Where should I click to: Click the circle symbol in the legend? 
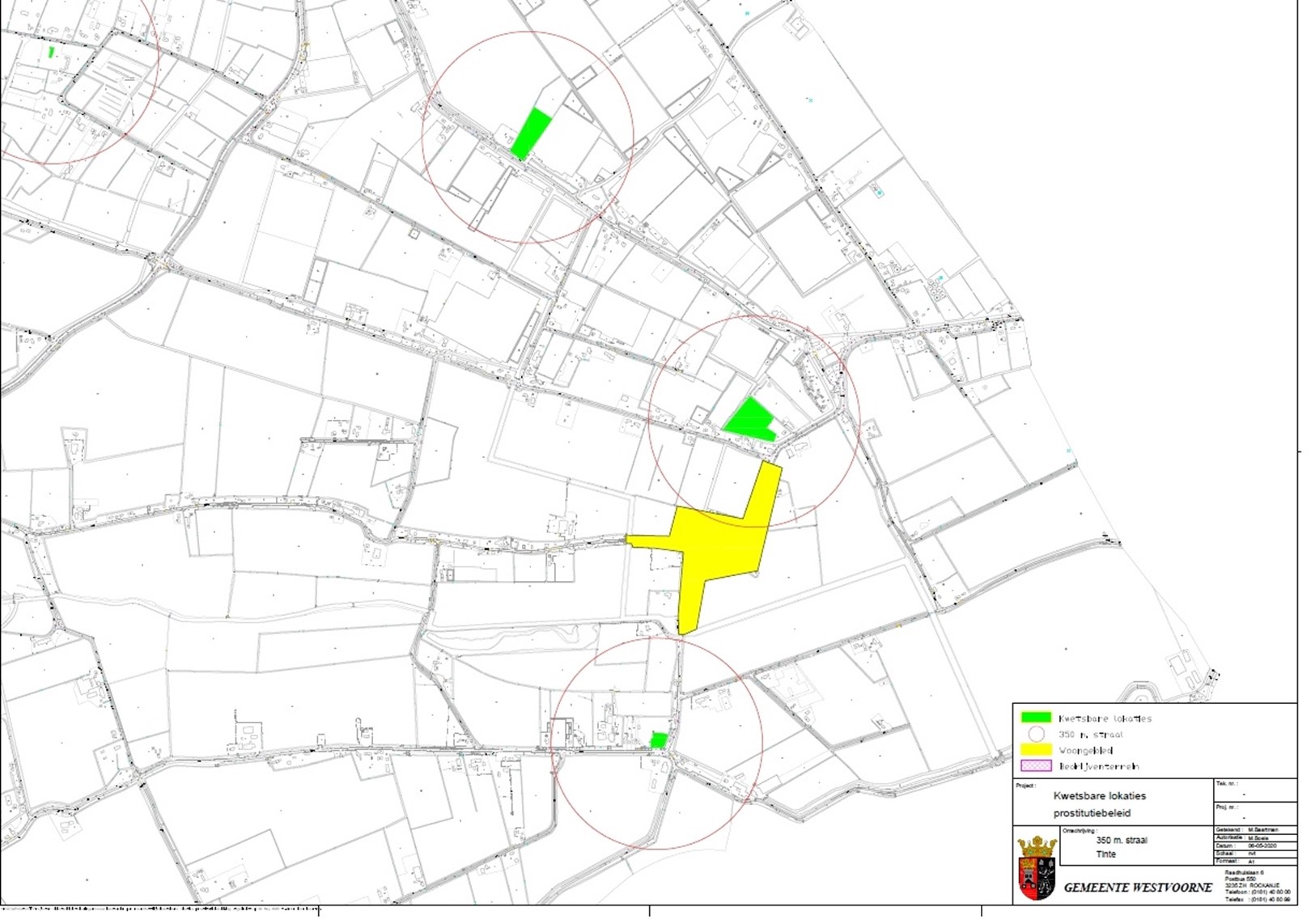click(1037, 734)
